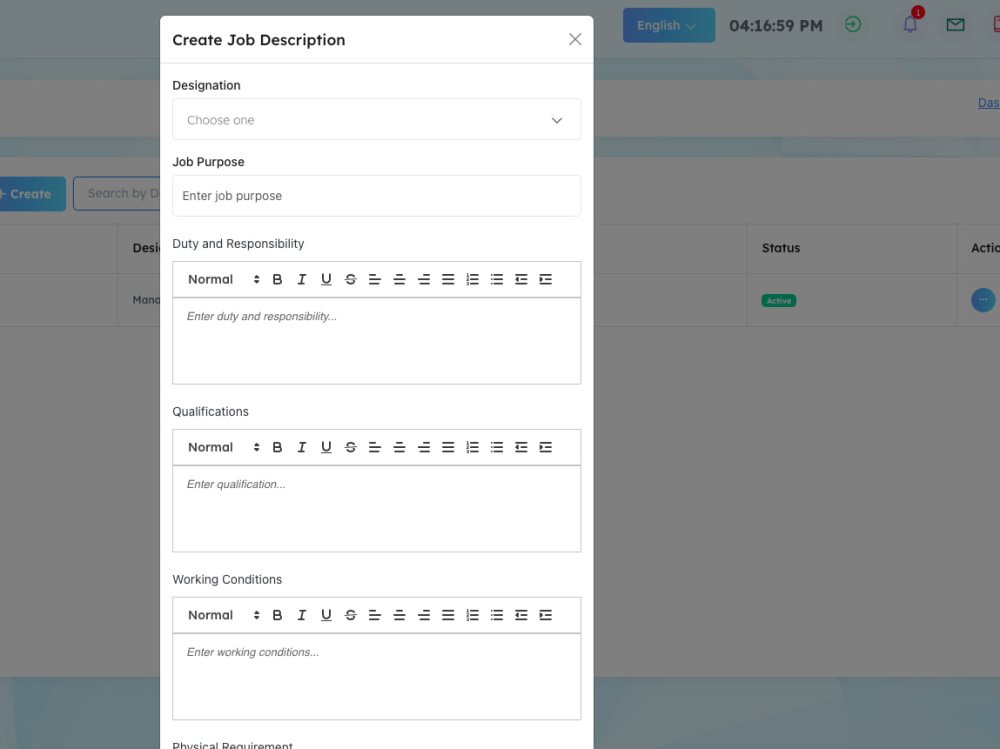Image resolution: width=1000 pixels, height=749 pixels.
Task: Open Normal heading dropdown in Duty and Responsibility
Action: click(224, 279)
